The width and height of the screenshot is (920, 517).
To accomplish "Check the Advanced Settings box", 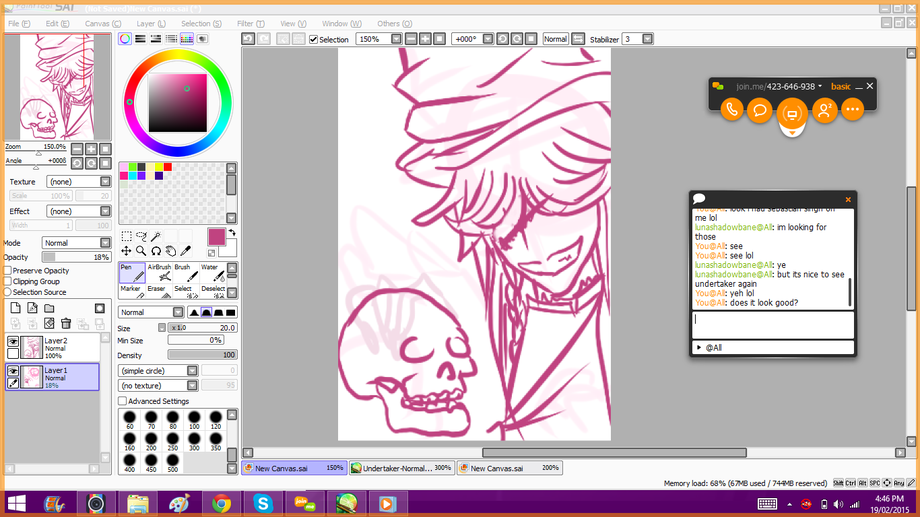I will (123, 401).
